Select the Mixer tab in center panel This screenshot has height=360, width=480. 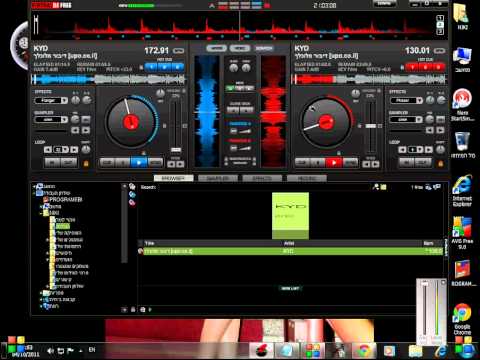(216, 48)
